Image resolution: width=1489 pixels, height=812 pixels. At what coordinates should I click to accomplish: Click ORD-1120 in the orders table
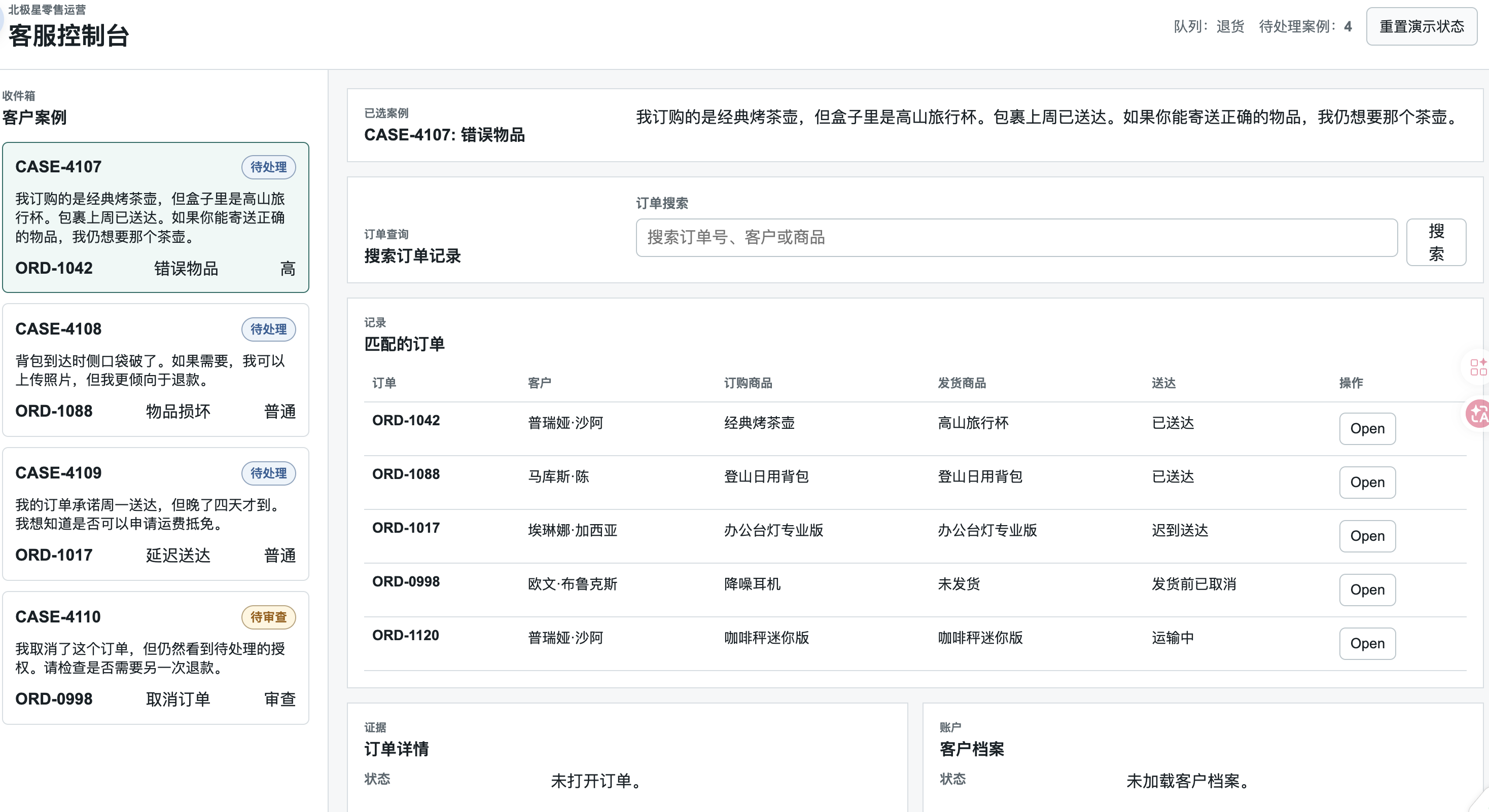click(x=406, y=635)
